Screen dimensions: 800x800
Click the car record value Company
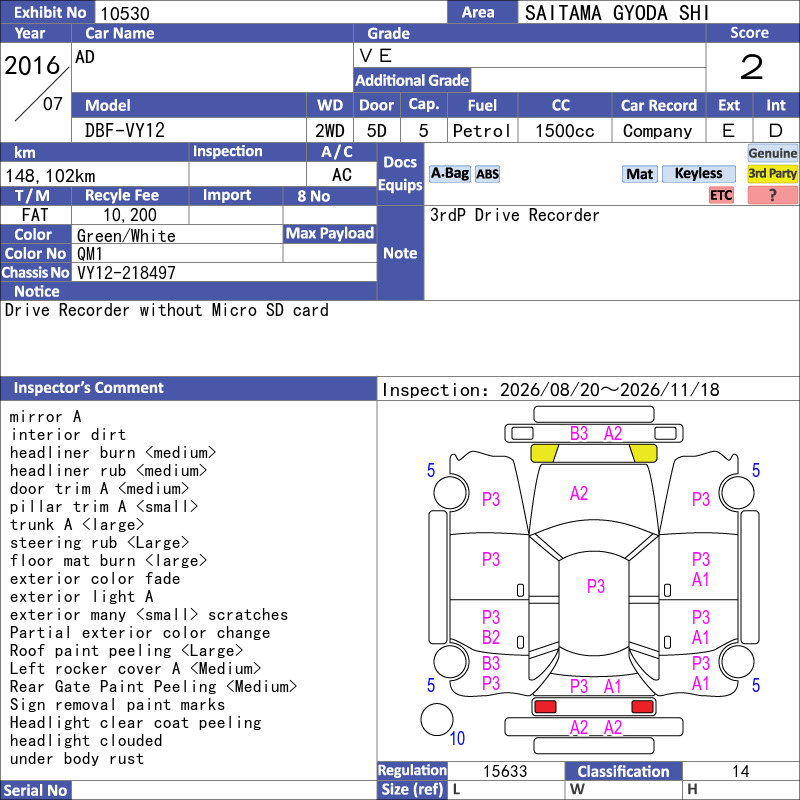click(x=658, y=131)
